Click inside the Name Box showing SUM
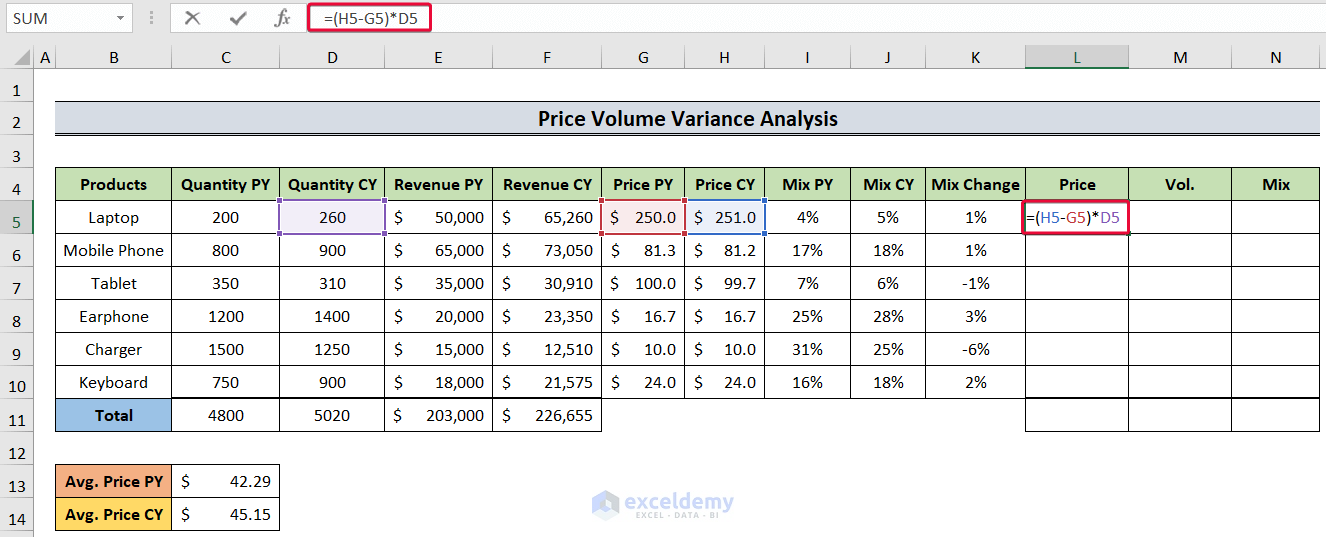 60,18
